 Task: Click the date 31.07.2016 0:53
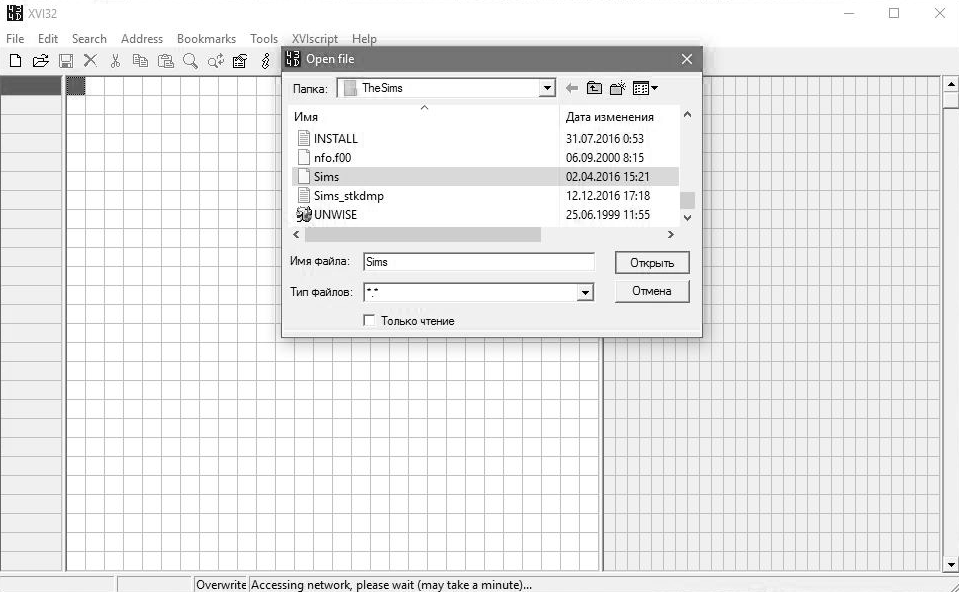[605, 139]
